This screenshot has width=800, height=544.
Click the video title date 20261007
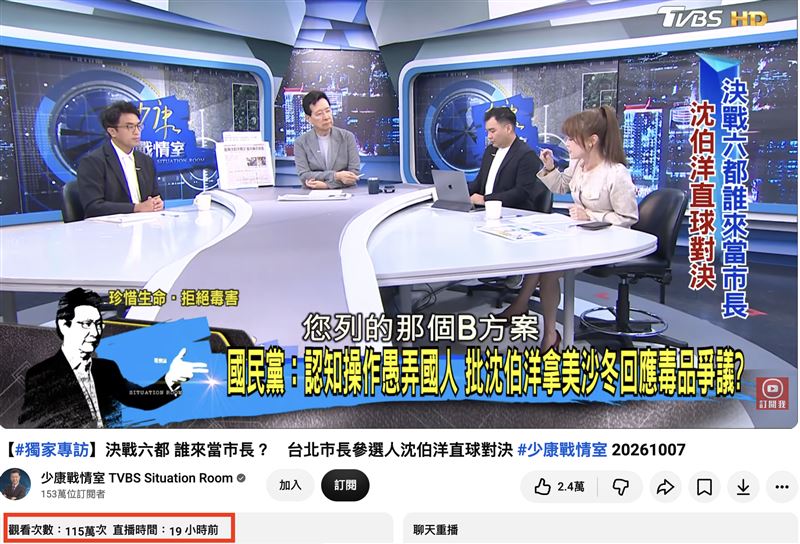tap(648, 450)
